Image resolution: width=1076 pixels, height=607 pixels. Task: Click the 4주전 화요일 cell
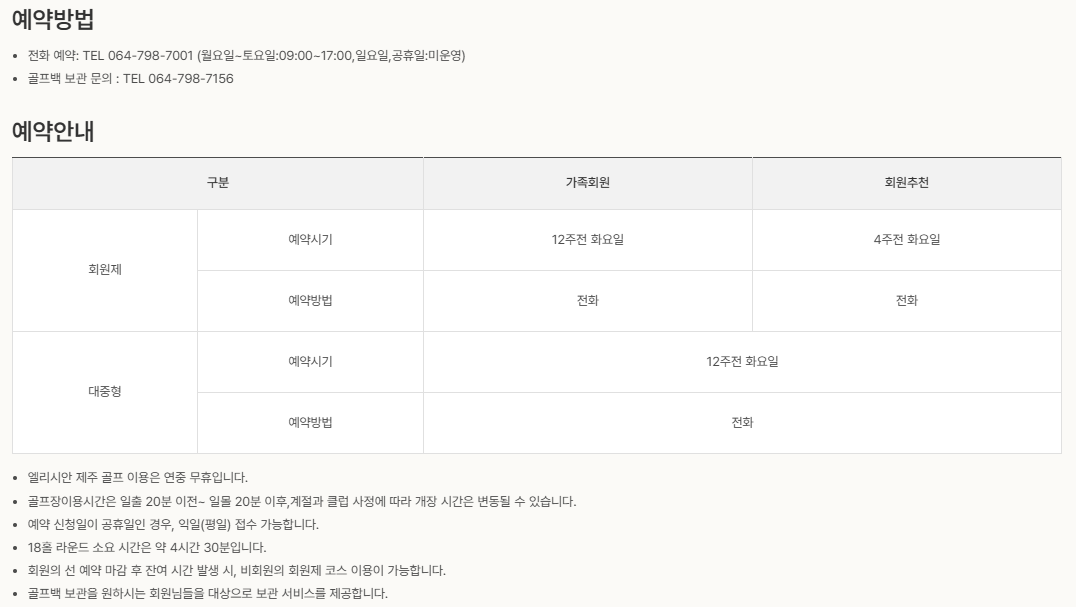point(906,240)
